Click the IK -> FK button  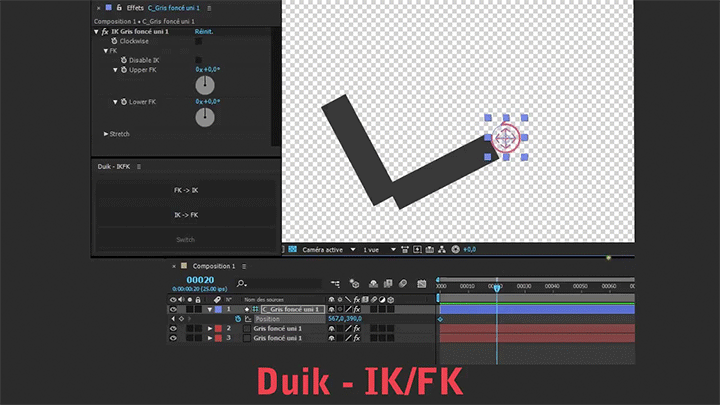pos(186,215)
